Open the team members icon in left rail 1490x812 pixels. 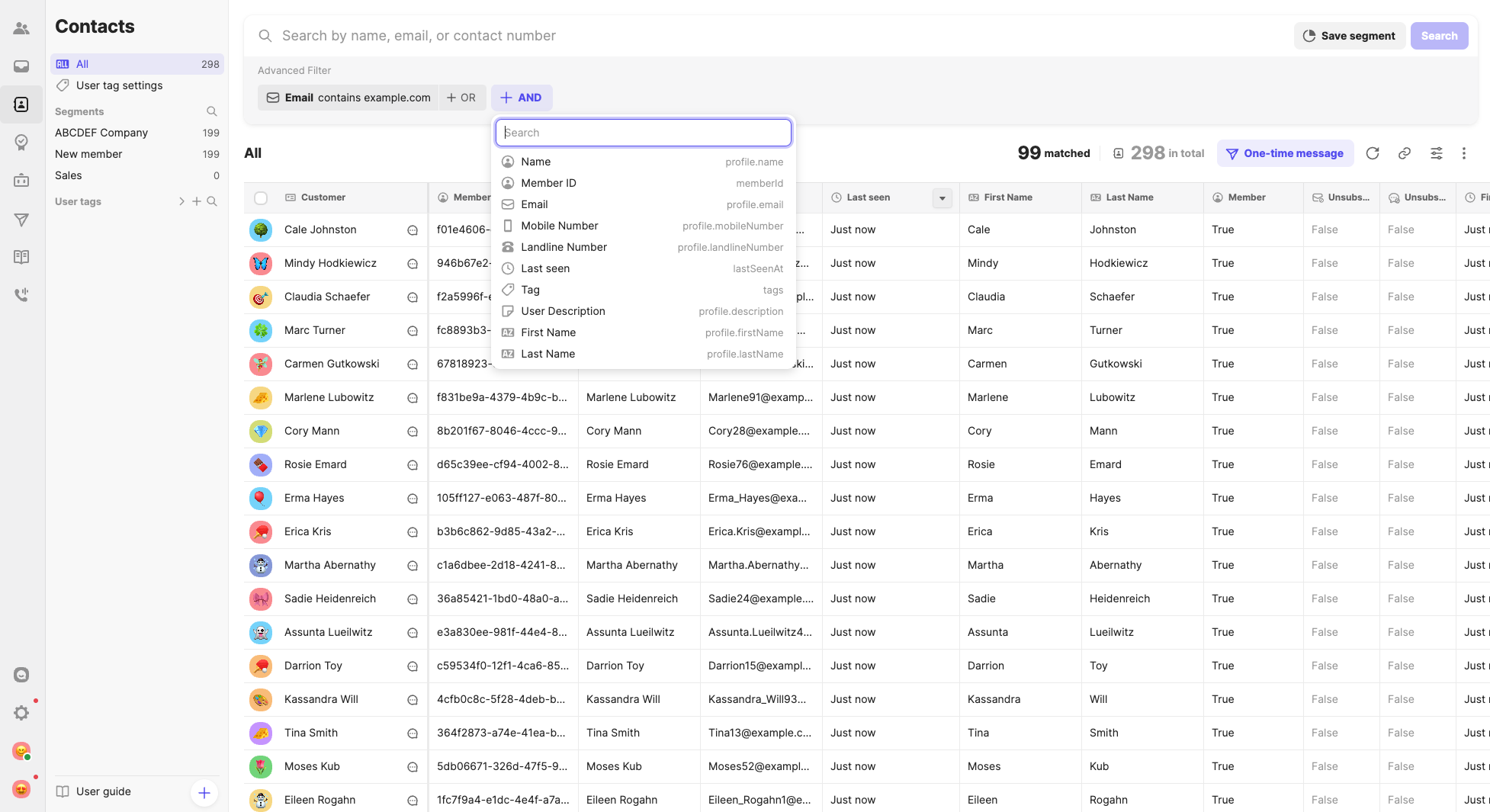coord(21,29)
